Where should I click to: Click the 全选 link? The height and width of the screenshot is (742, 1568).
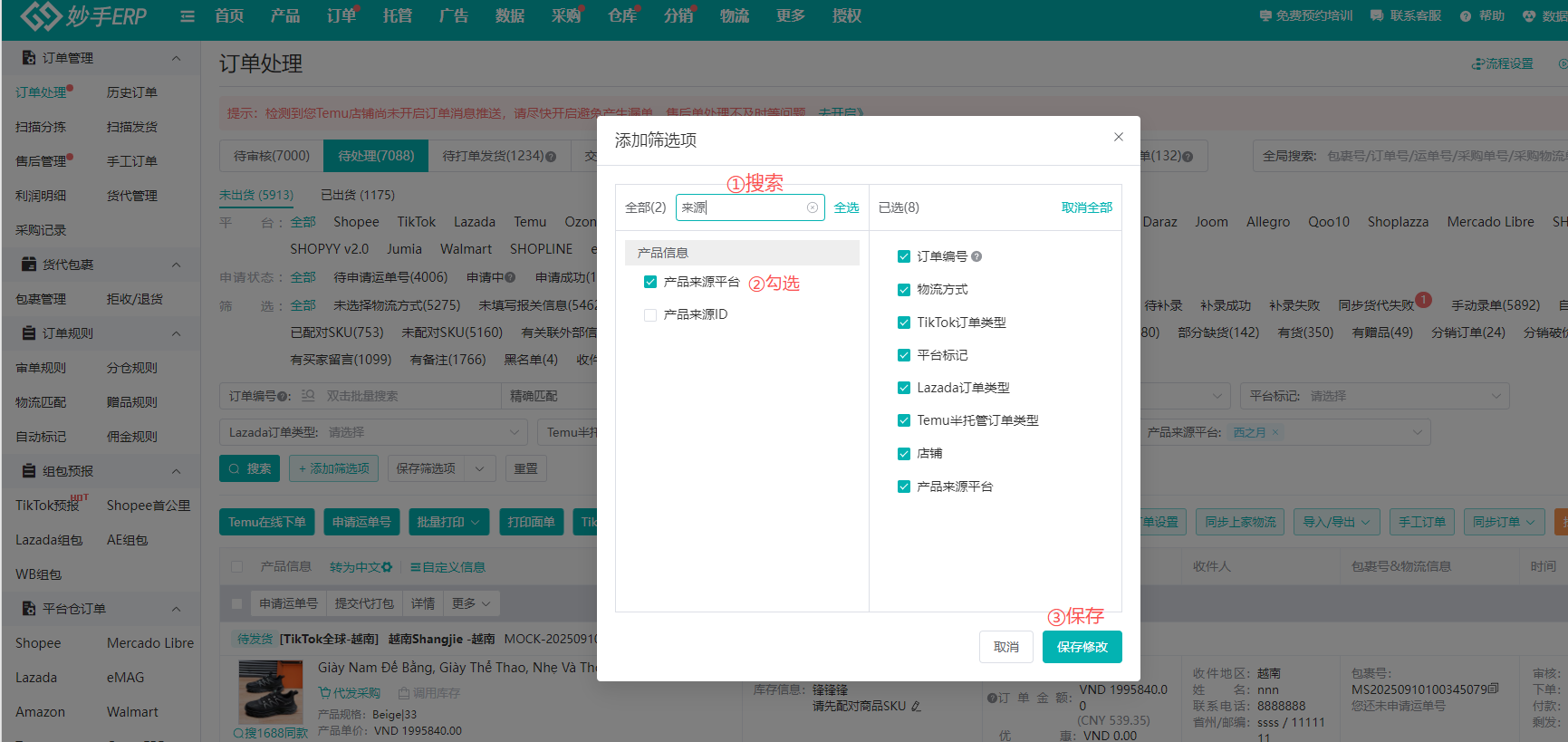[x=846, y=207]
